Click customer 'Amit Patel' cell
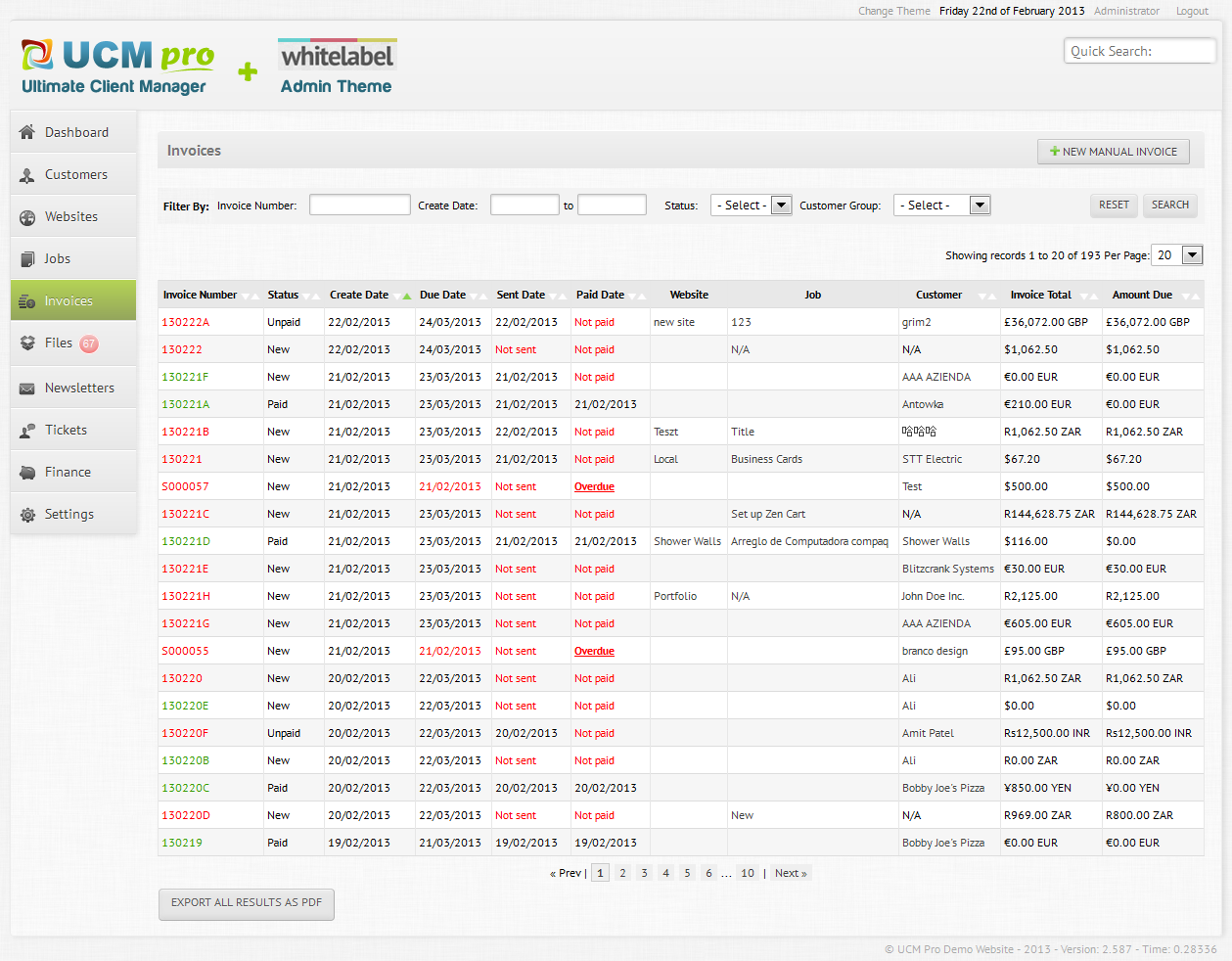The height and width of the screenshot is (961, 1232). (928, 733)
